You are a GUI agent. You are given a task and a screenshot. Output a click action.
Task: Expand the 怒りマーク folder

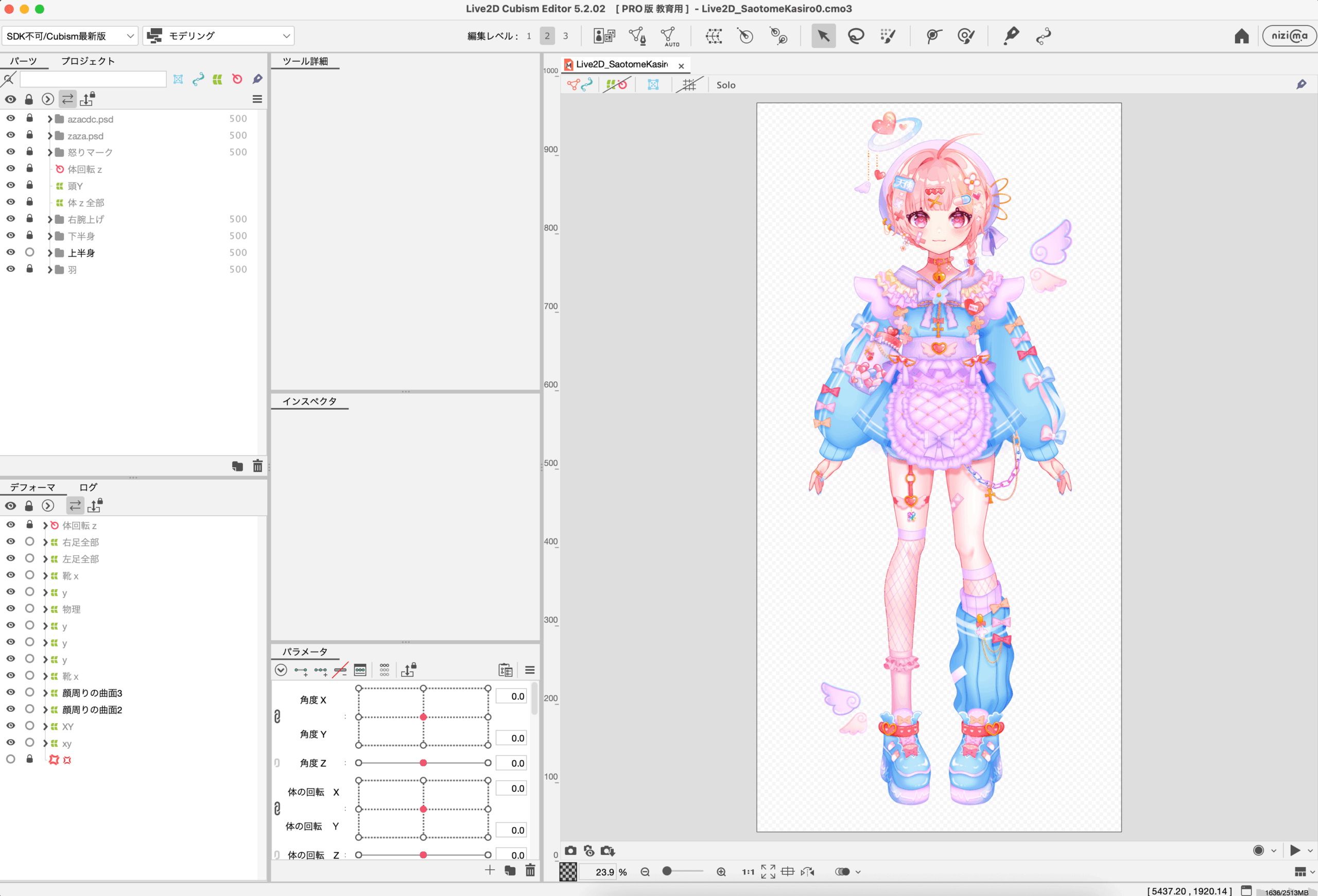[50, 152]
